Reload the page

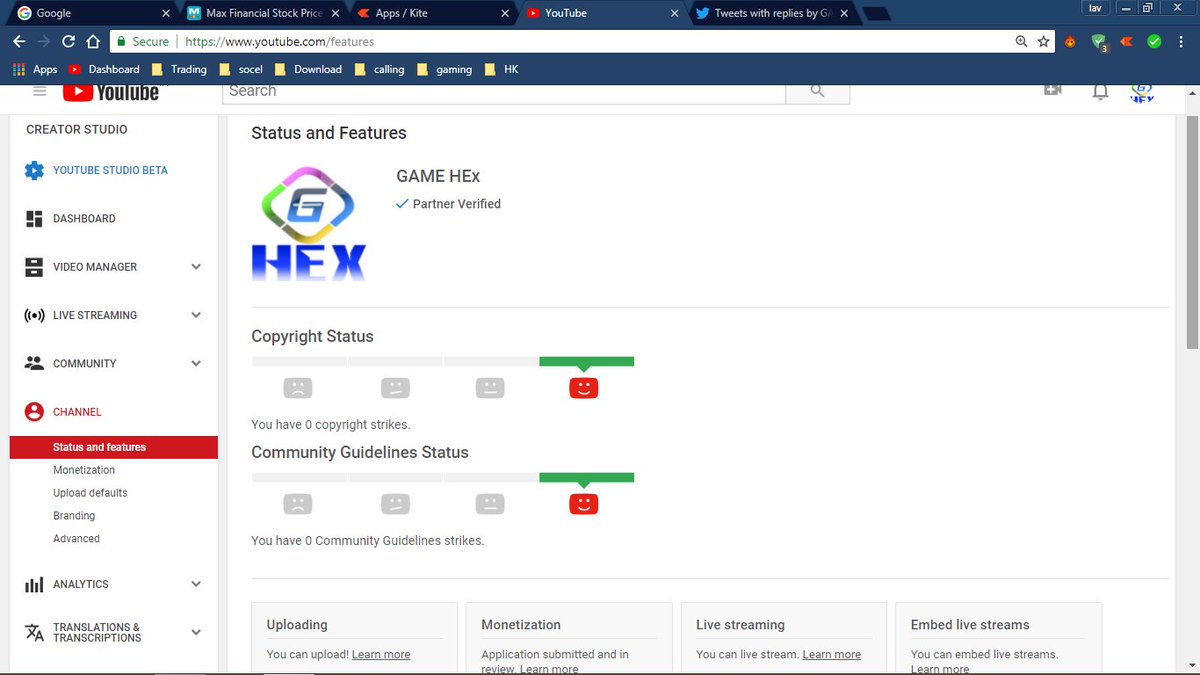click(x=68, y=42)
